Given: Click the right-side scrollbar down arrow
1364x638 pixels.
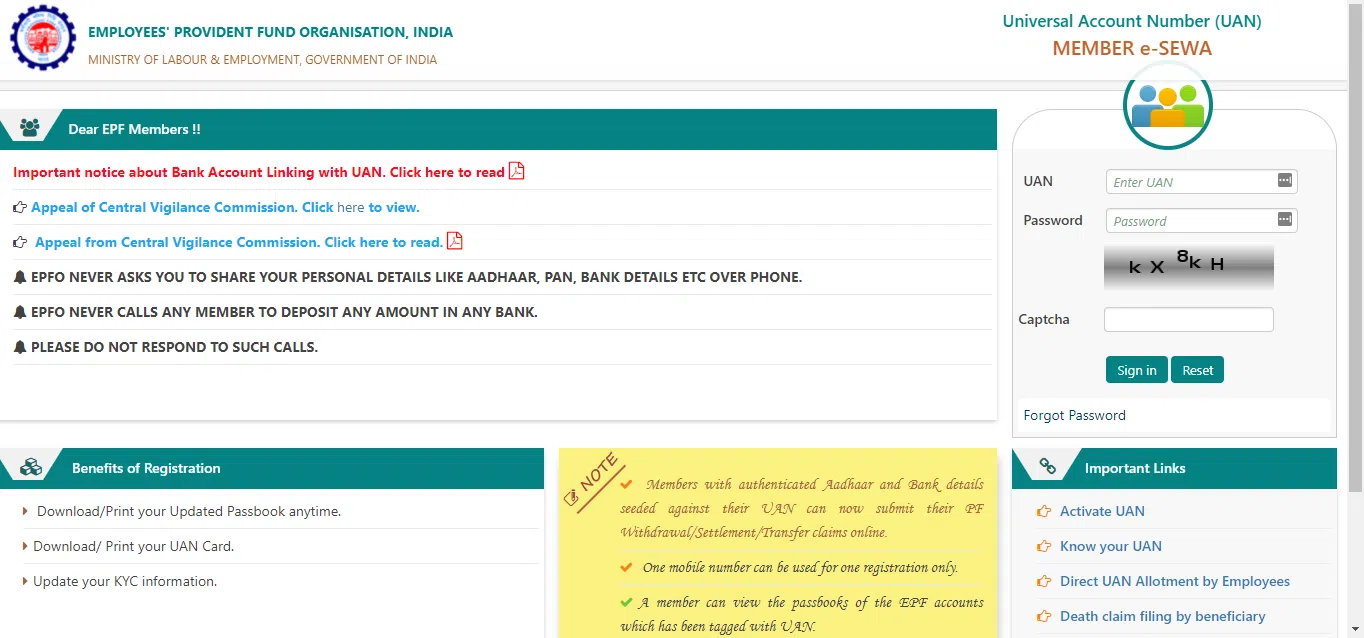Looking at the screenshot, I should tap(1357, 630).
